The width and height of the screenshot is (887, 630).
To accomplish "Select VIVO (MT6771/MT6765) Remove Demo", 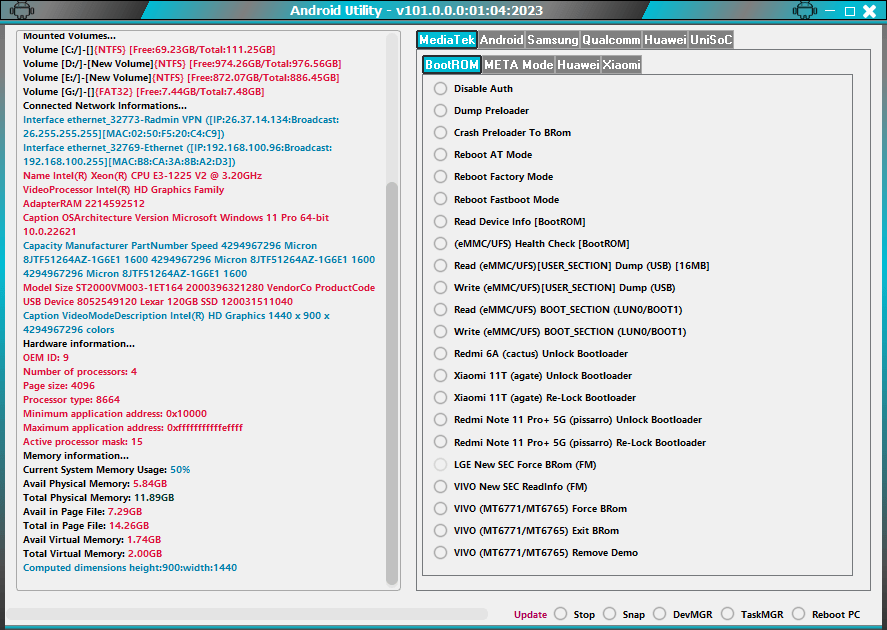I will click(440, 552).
